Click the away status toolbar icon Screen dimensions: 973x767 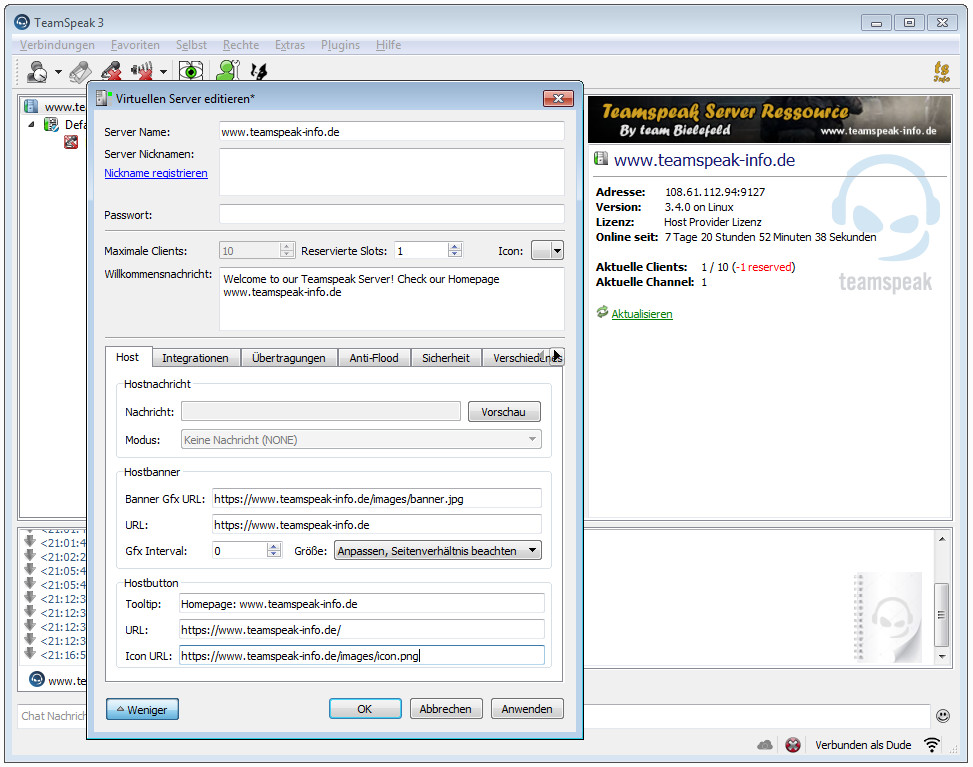point(37,71)
